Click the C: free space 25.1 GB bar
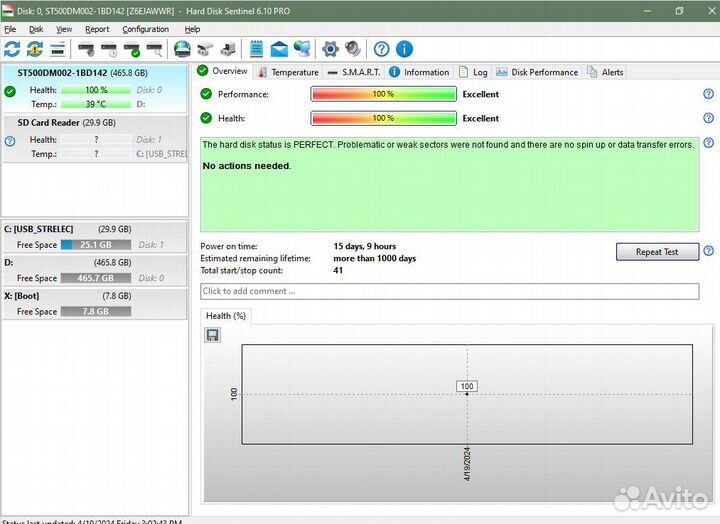720x524 pixels. pos(96,245)
